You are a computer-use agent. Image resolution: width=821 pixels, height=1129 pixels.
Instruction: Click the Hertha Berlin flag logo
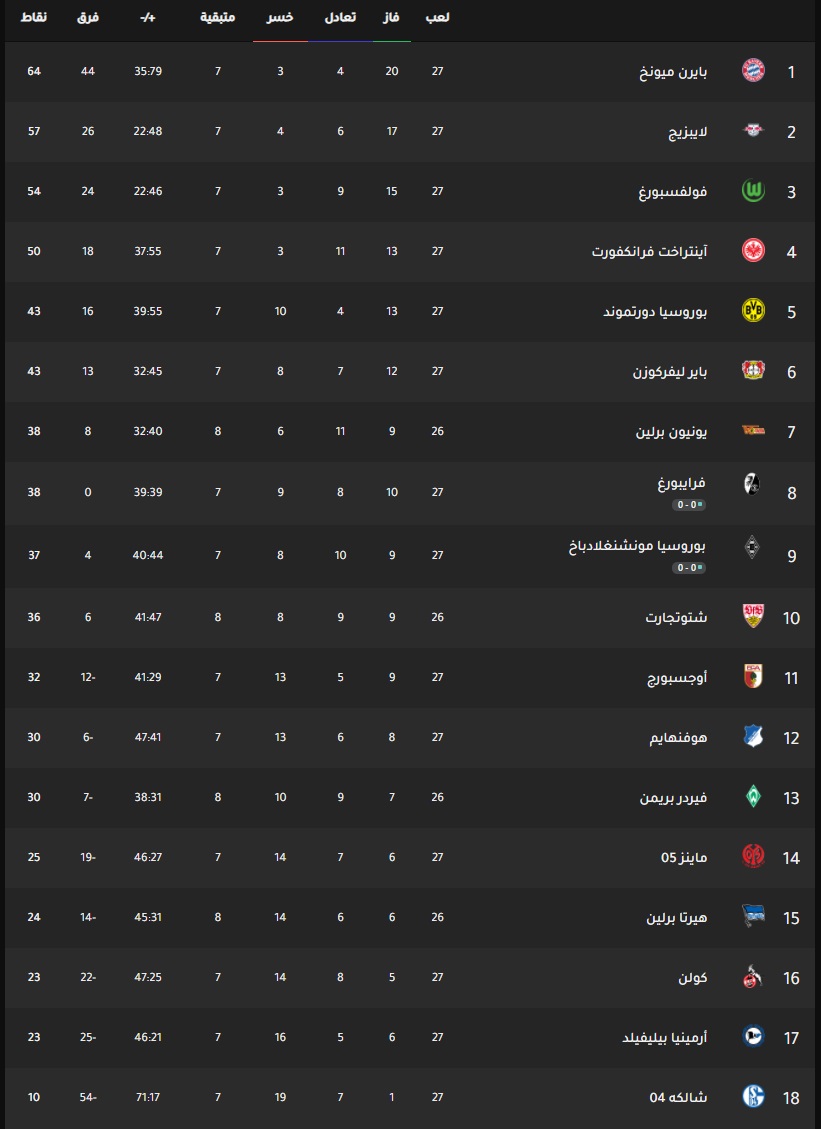[x=753, y=916]
